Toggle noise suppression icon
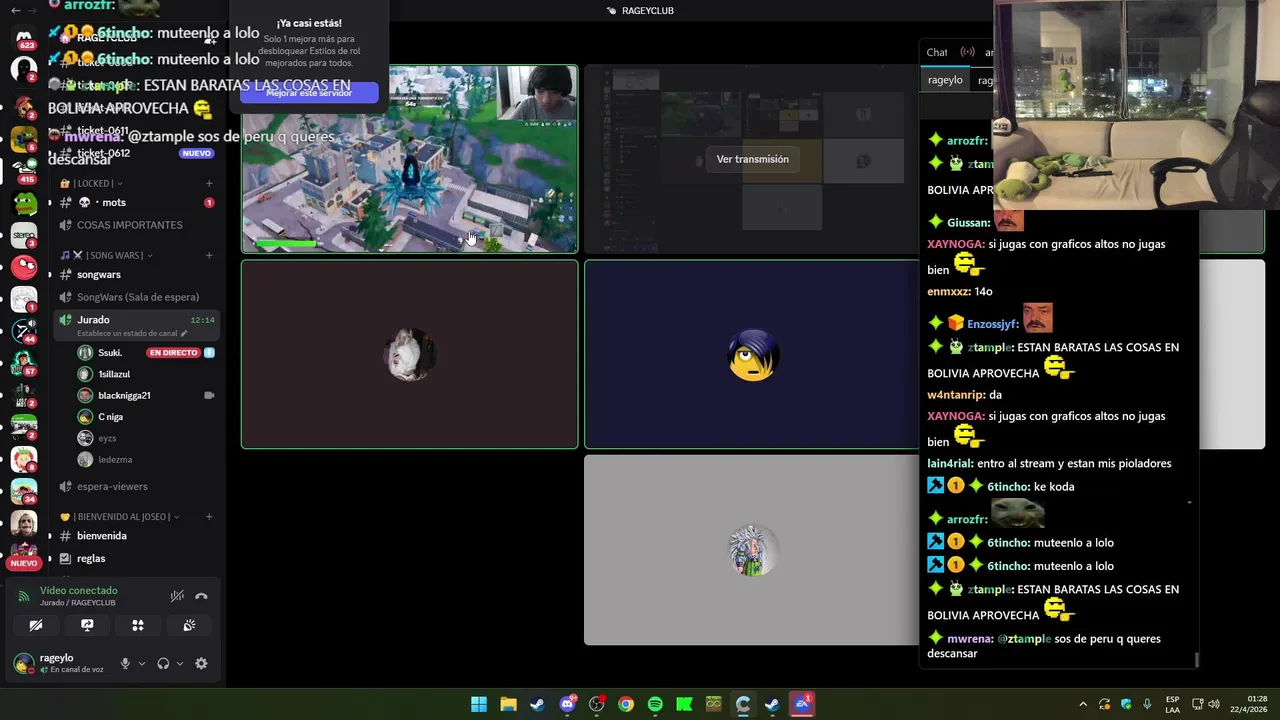 click(x=177, y=596)
